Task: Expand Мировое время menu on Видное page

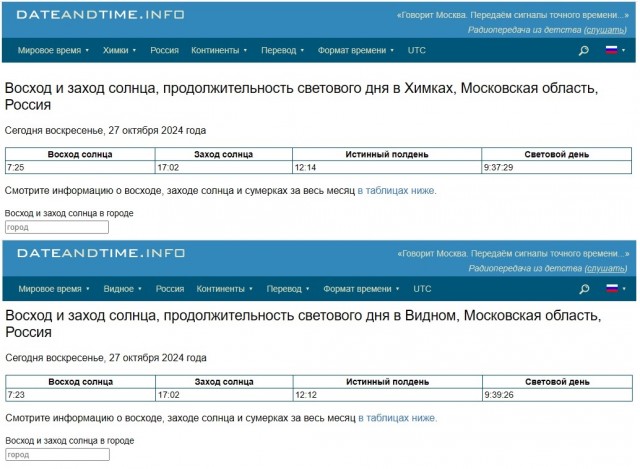Action: [54, 289]
